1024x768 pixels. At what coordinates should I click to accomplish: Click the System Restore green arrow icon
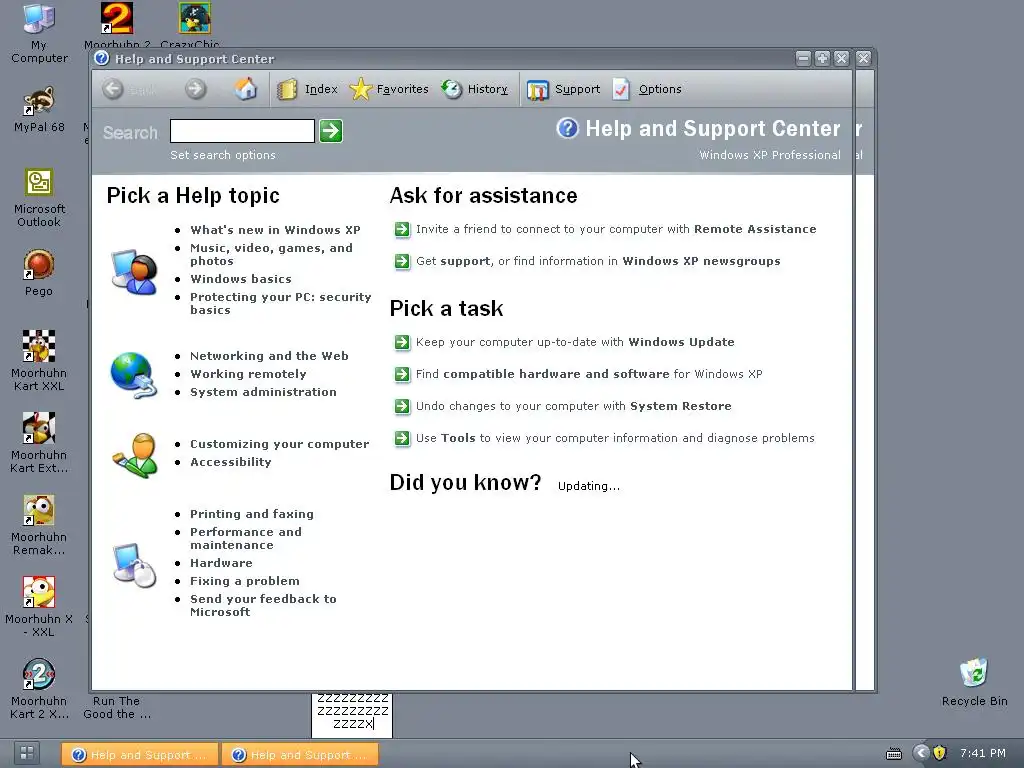(402, 406)
